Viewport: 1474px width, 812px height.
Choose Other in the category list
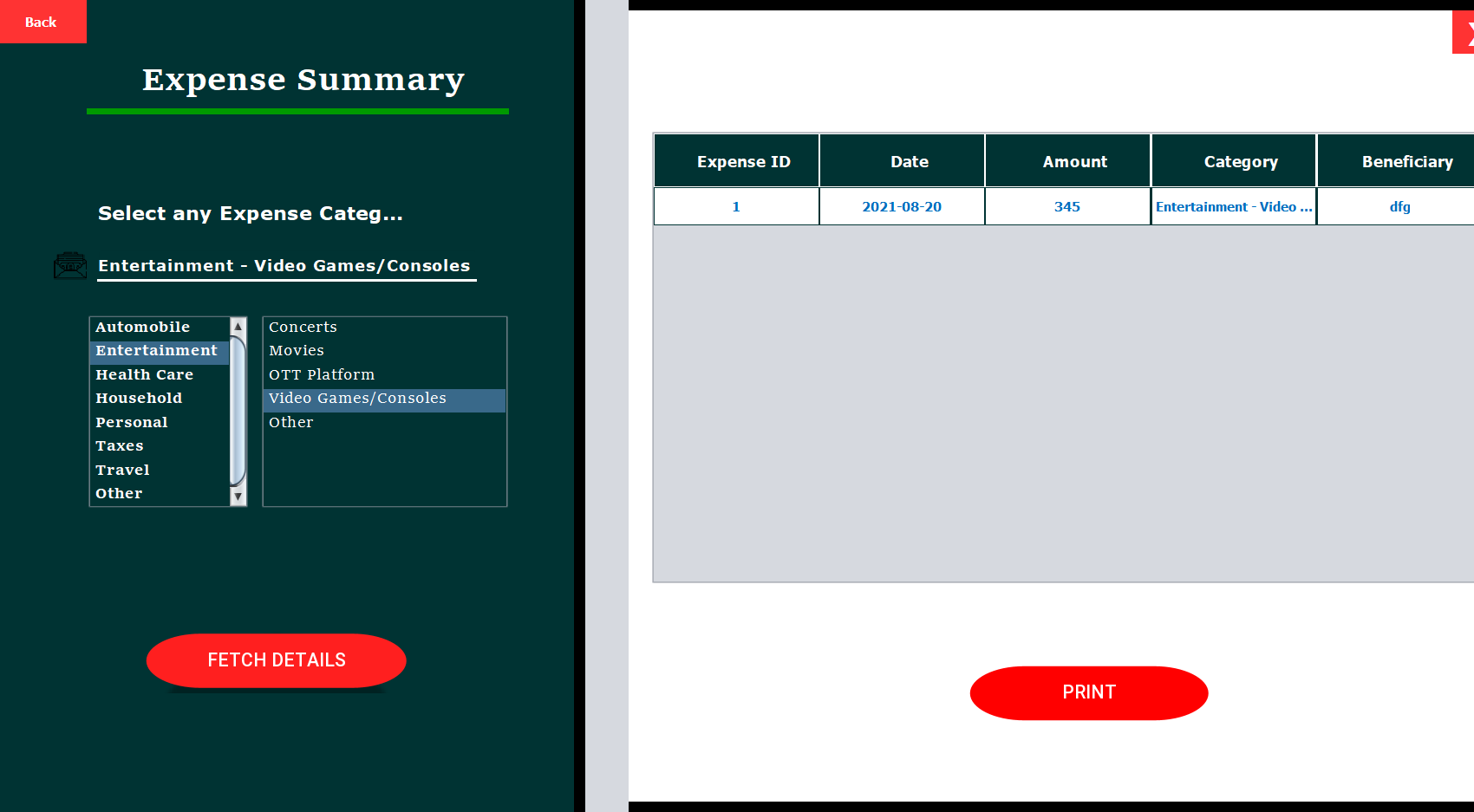tap(118, 492)
